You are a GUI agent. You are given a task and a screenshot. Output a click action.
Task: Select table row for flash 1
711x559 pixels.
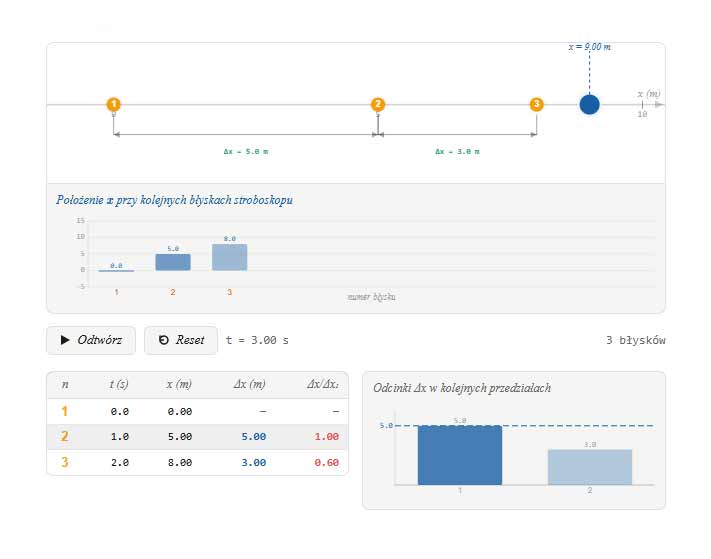click(x=198, y=412)
